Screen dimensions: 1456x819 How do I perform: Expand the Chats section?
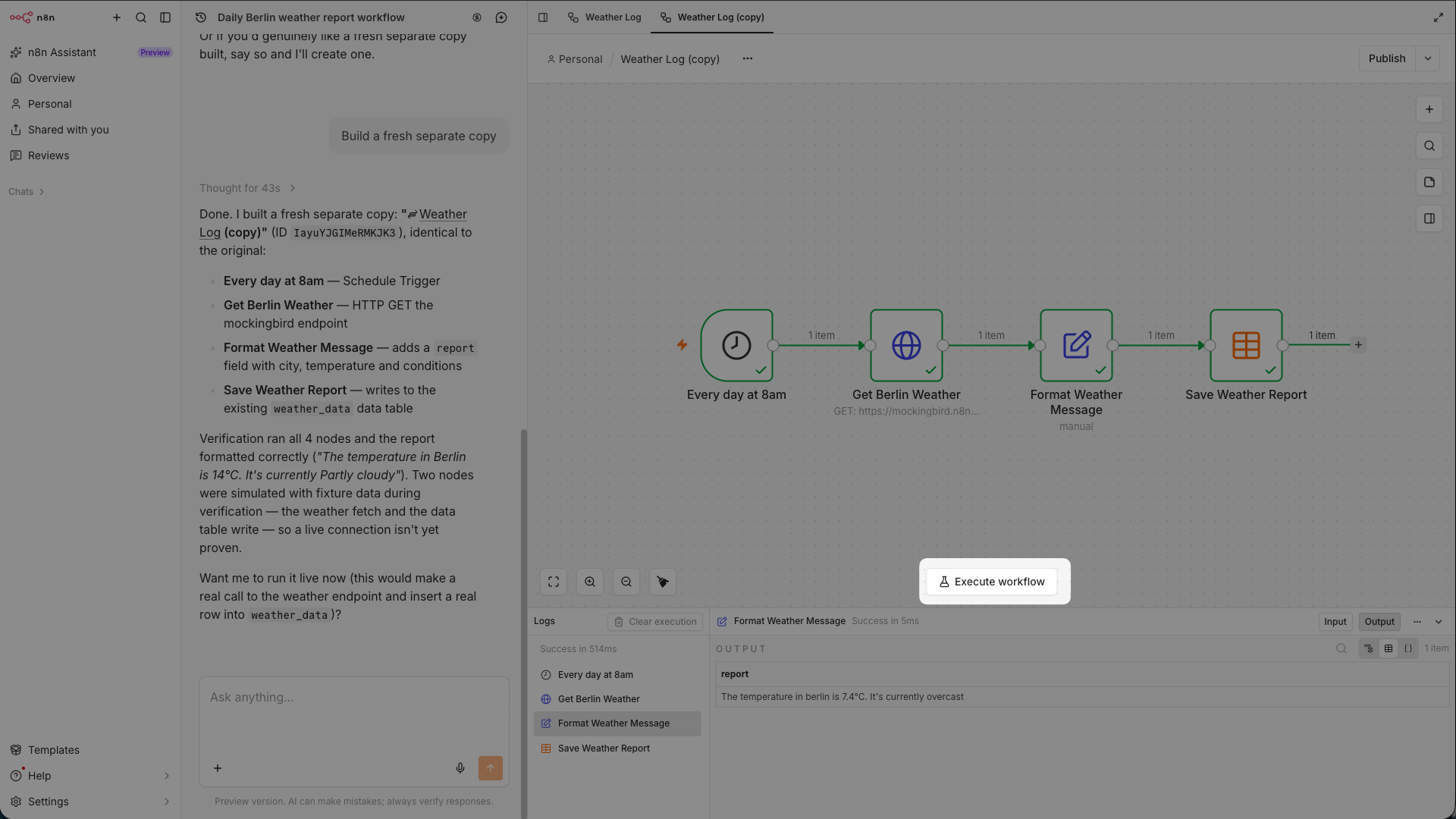click(x=27, y=192)
